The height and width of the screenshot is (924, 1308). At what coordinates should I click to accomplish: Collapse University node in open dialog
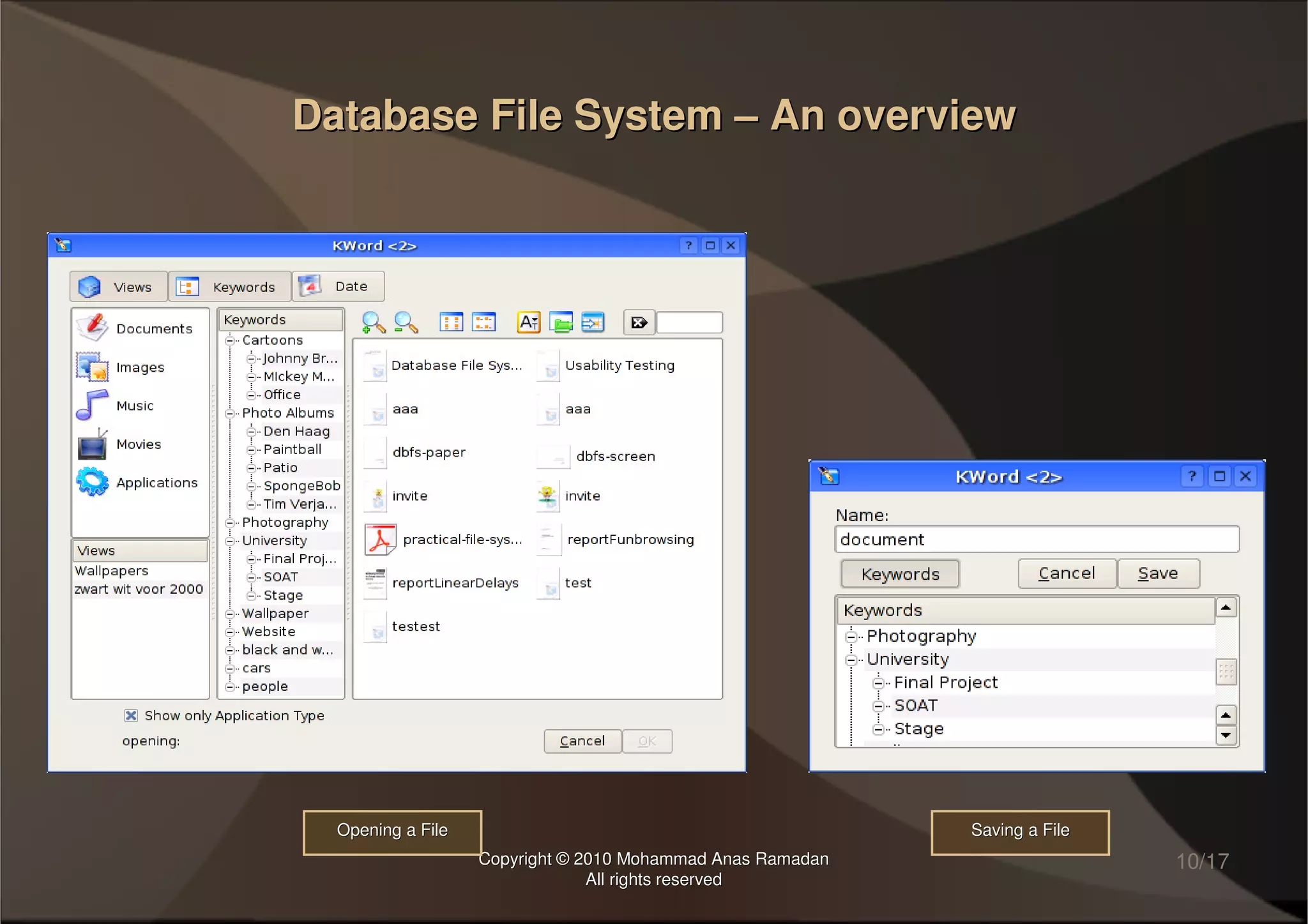[230, 541]
